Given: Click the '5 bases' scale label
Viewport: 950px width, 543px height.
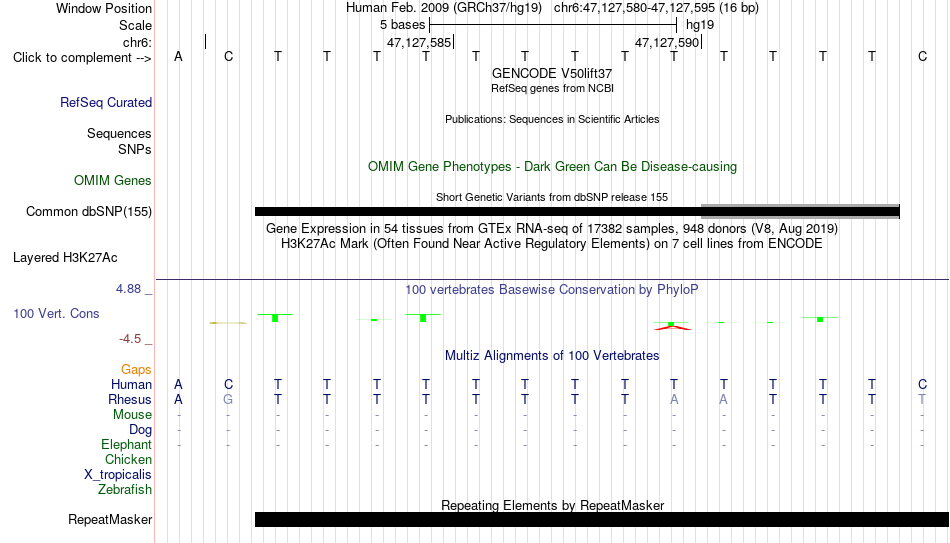Looking at the screenshot, I should [403, 25].
